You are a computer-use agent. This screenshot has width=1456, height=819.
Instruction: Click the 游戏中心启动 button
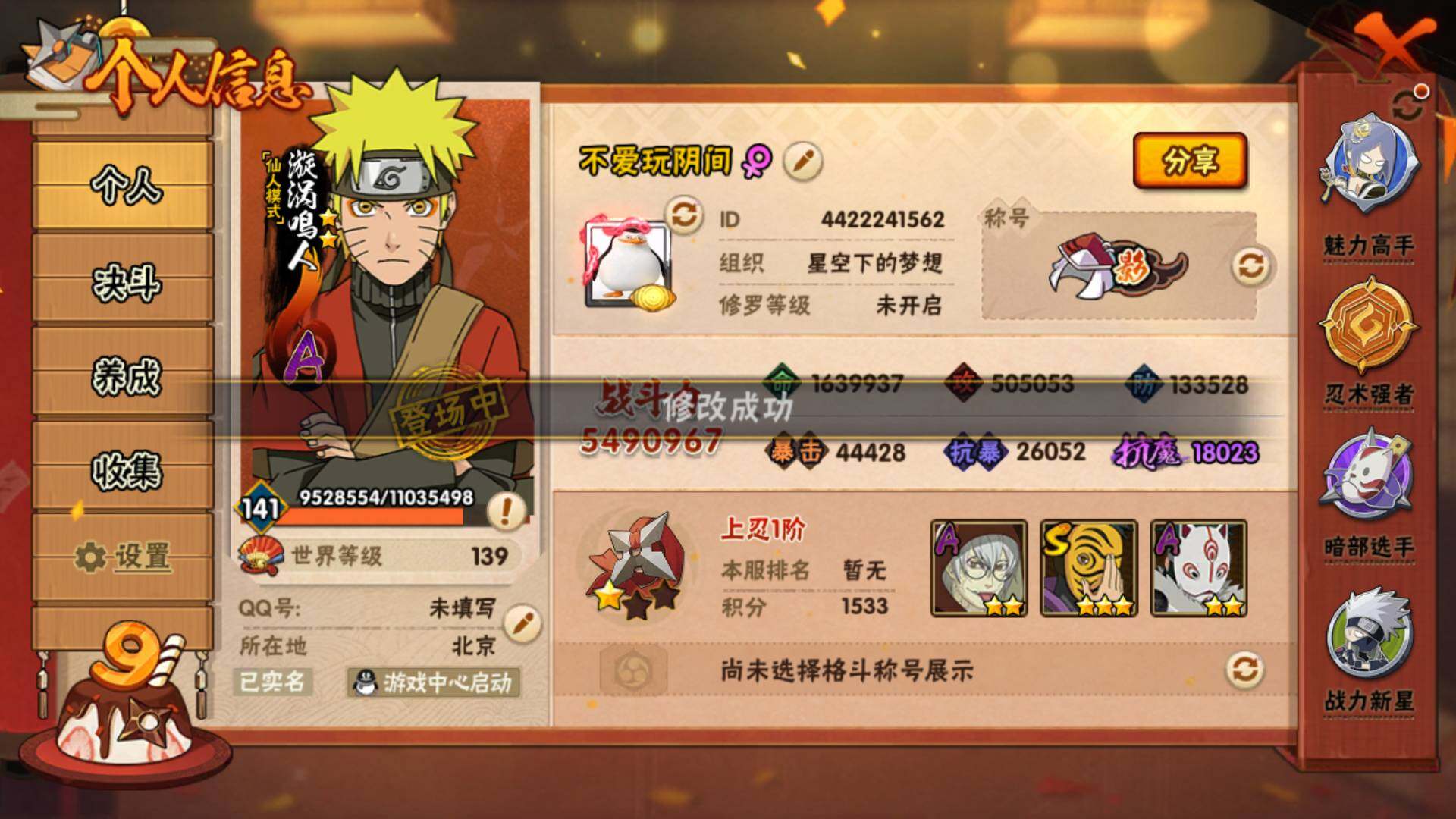pyautogui.click(x=434, y=682)
